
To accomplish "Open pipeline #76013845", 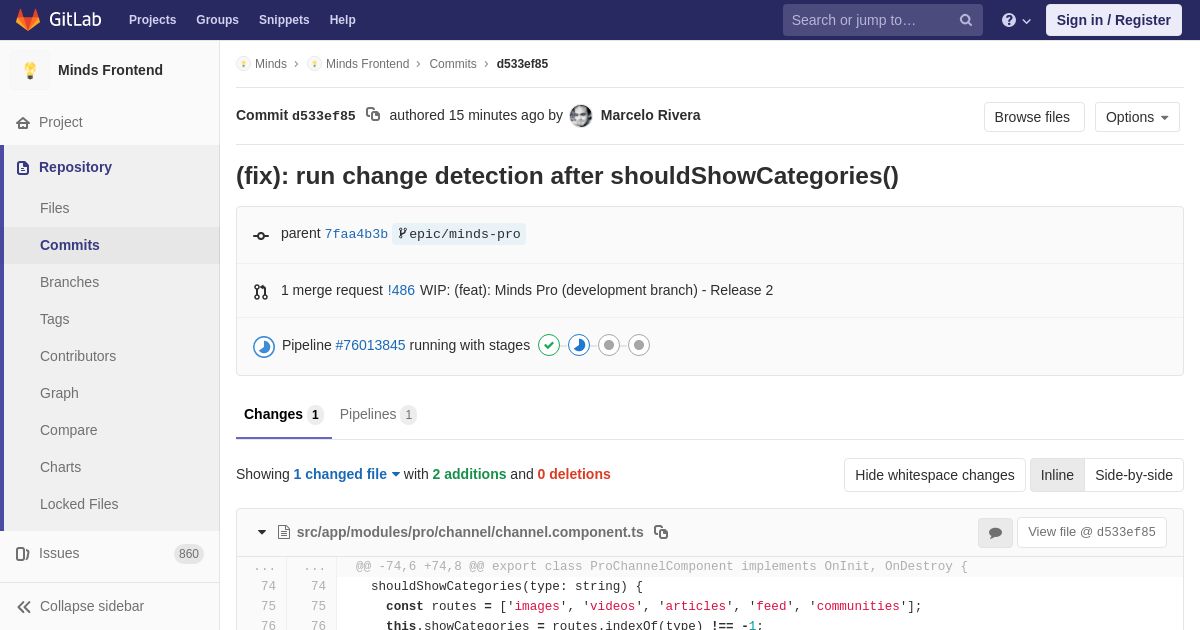I will click(x=371, y=345).
